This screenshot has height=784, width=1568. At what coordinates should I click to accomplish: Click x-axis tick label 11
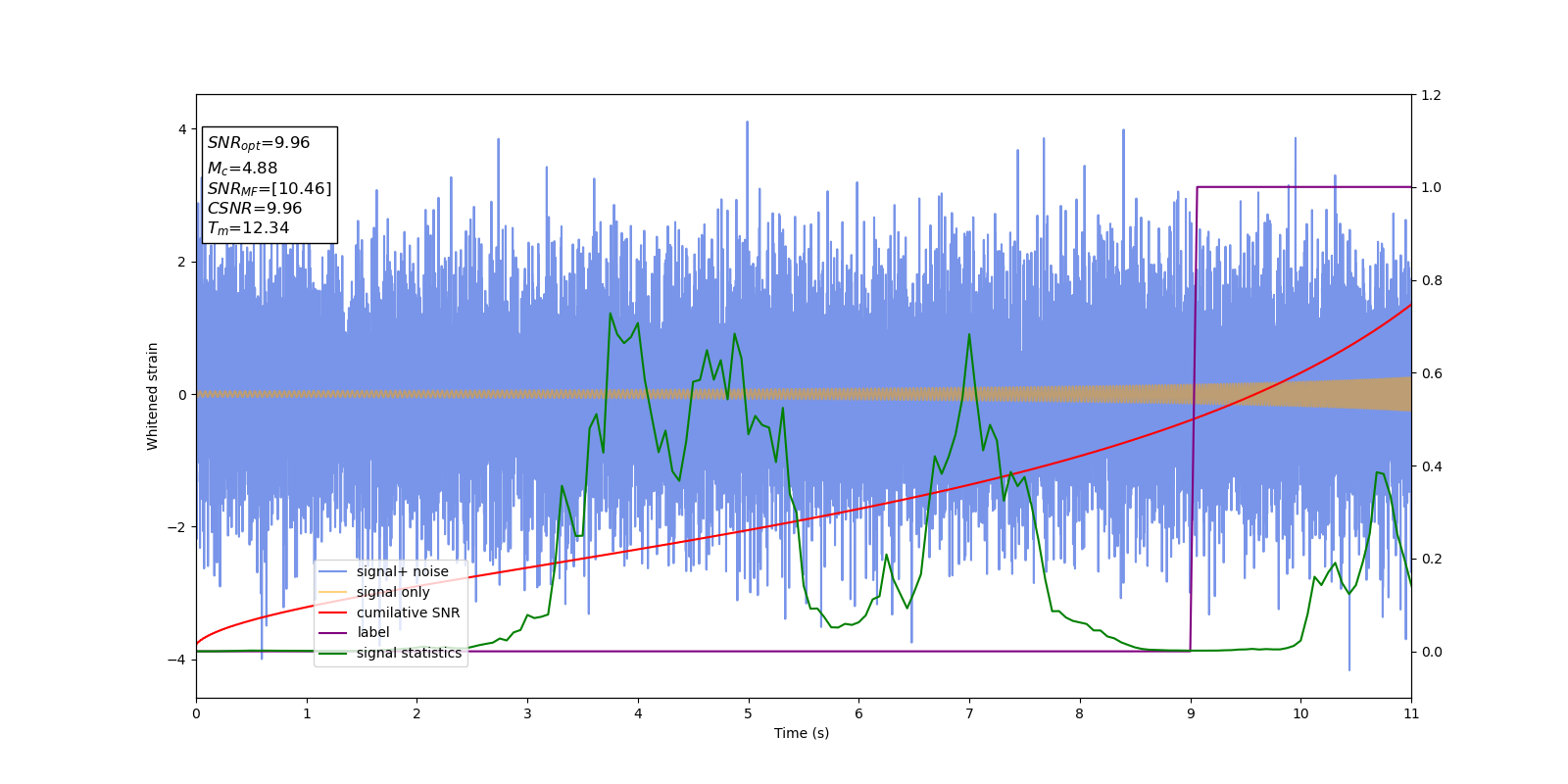coord(1411,713)
